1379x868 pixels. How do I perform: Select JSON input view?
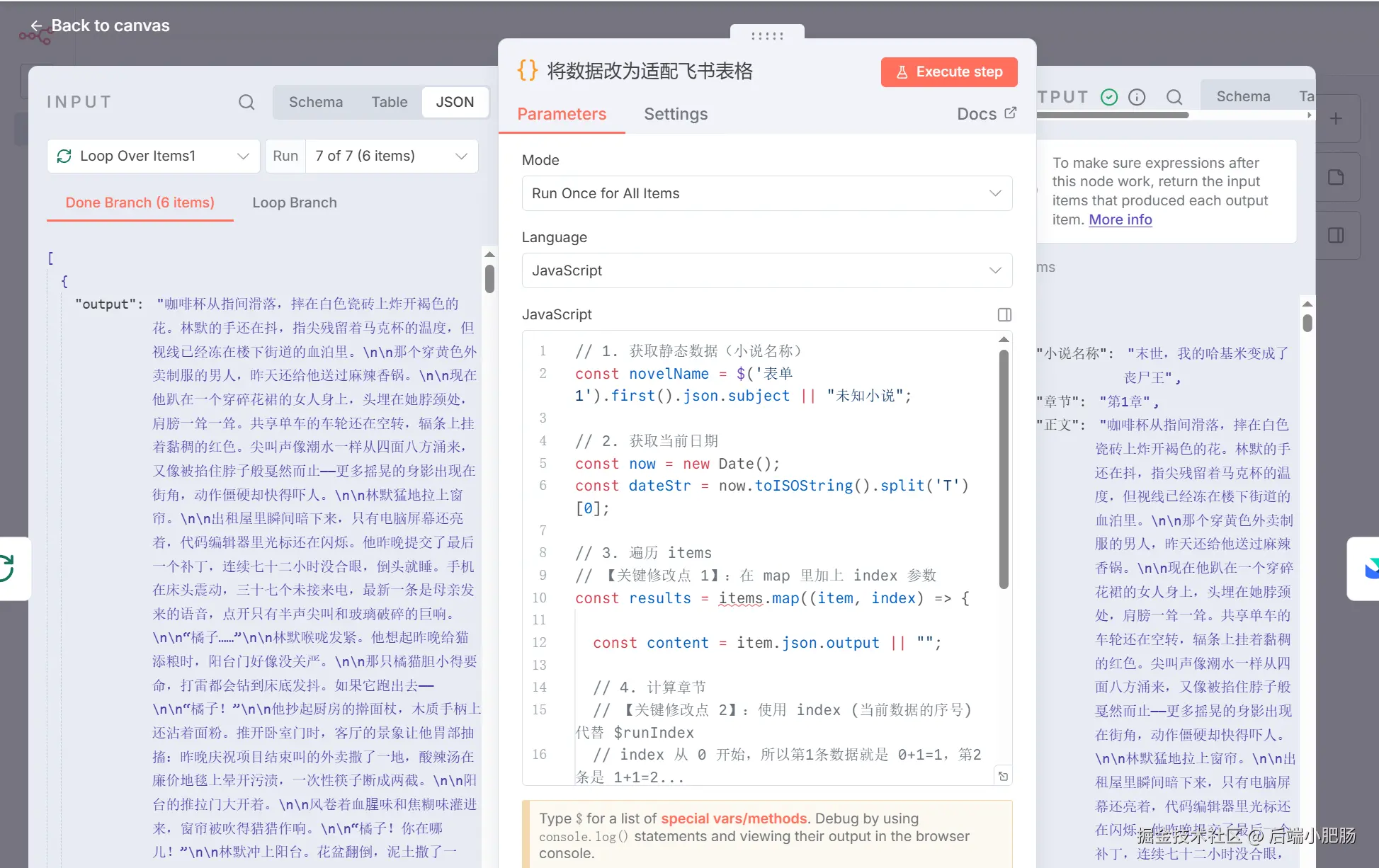click(454, 102)
